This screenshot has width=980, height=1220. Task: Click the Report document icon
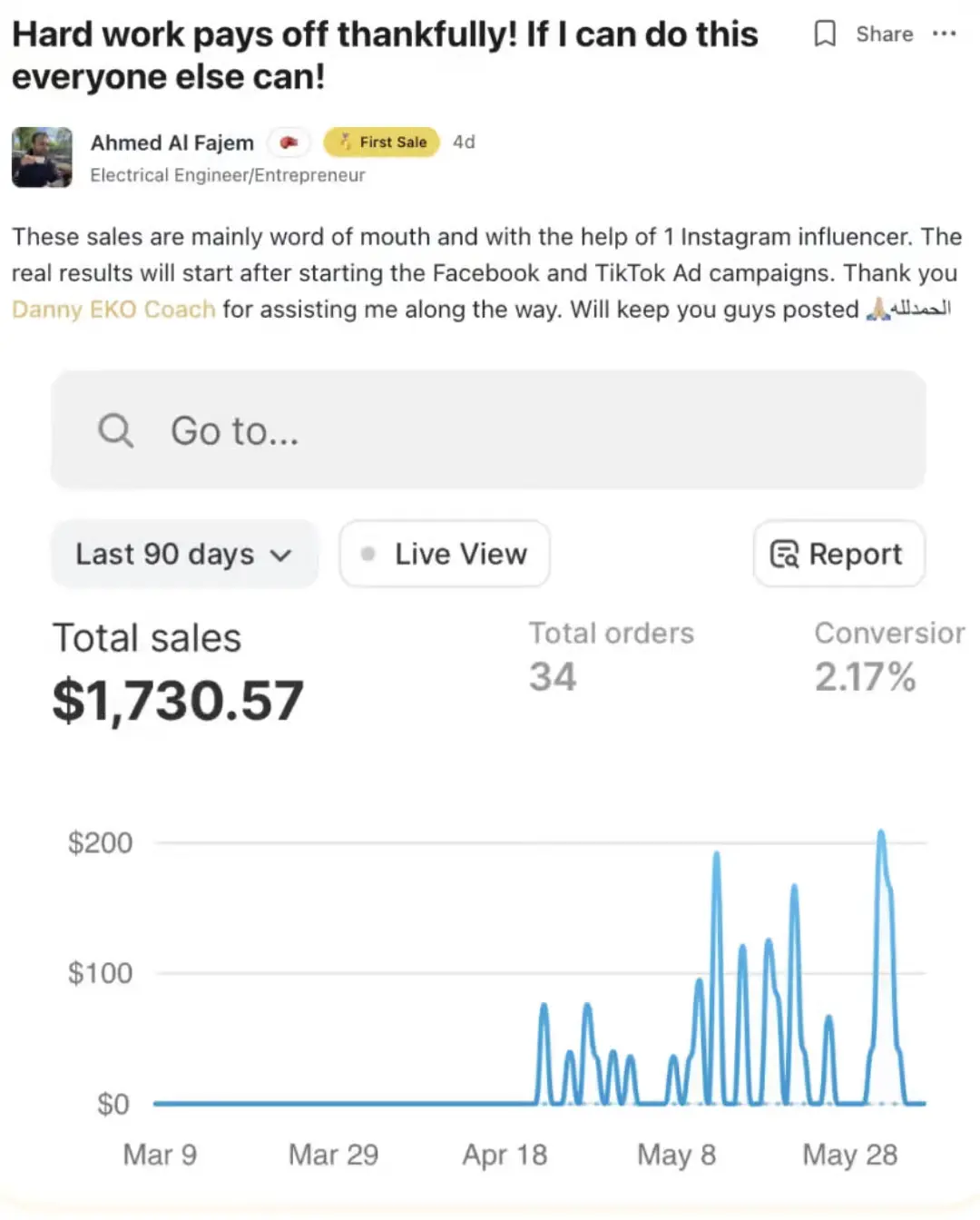[x=784, y=554]
